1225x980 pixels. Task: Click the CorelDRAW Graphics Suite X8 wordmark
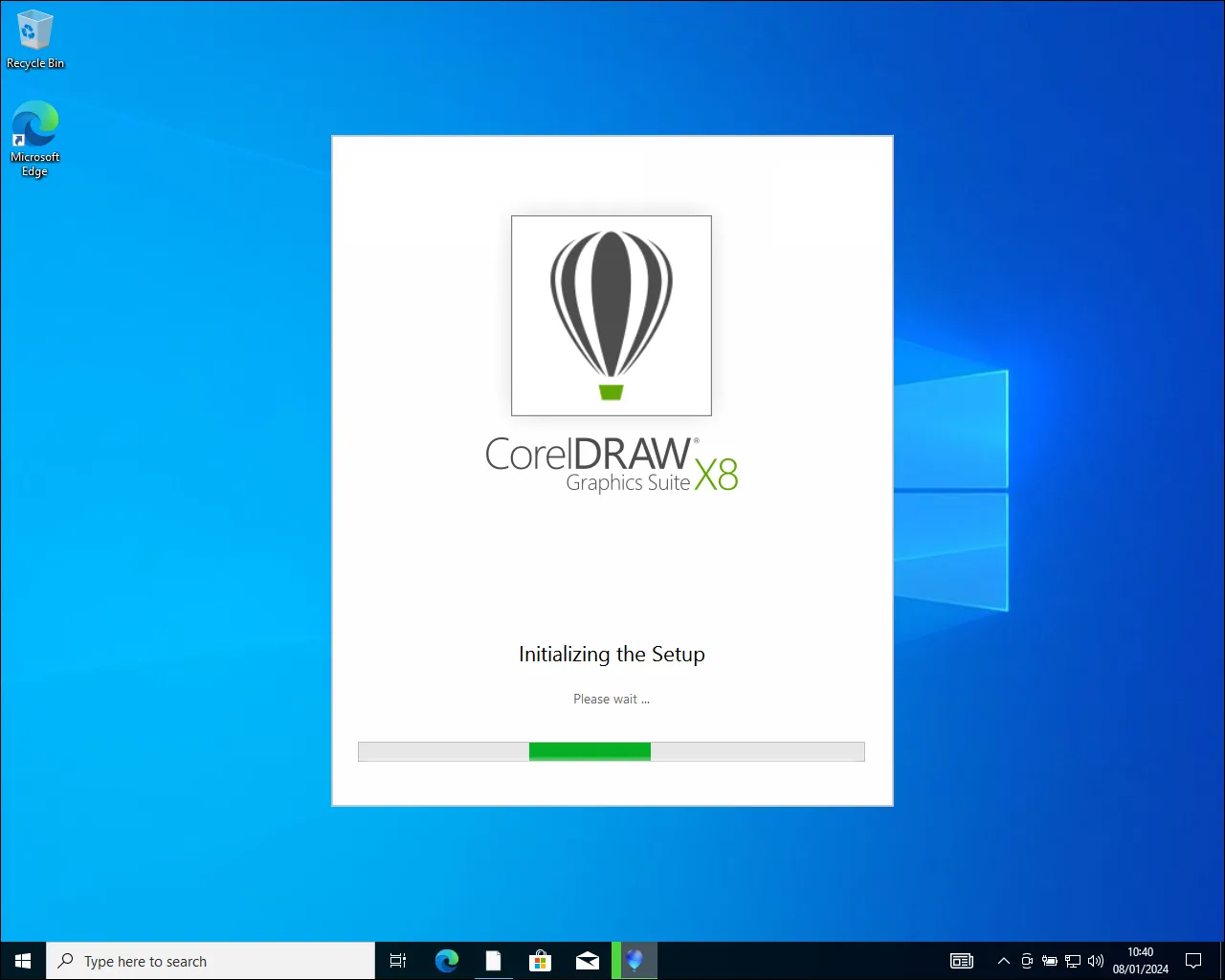pos(612,465)
